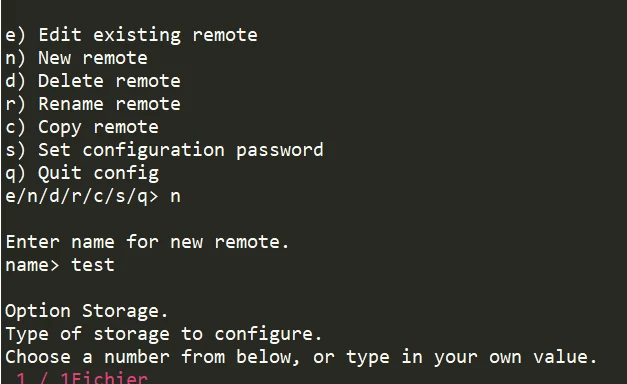Select the 'New remote' option text
The image size is (627, 384).
pos(93,58)
